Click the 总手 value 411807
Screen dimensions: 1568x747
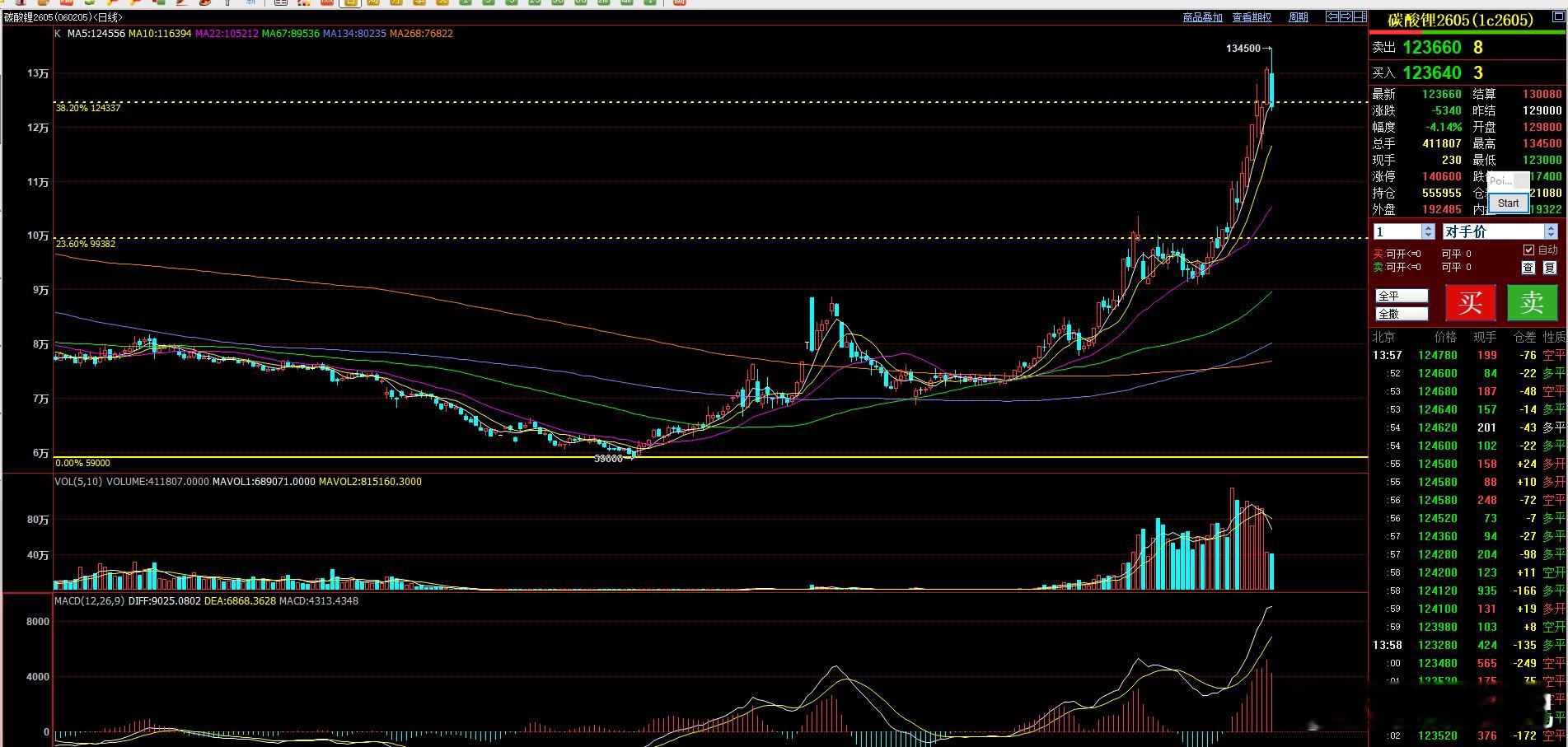(1442, 144)
